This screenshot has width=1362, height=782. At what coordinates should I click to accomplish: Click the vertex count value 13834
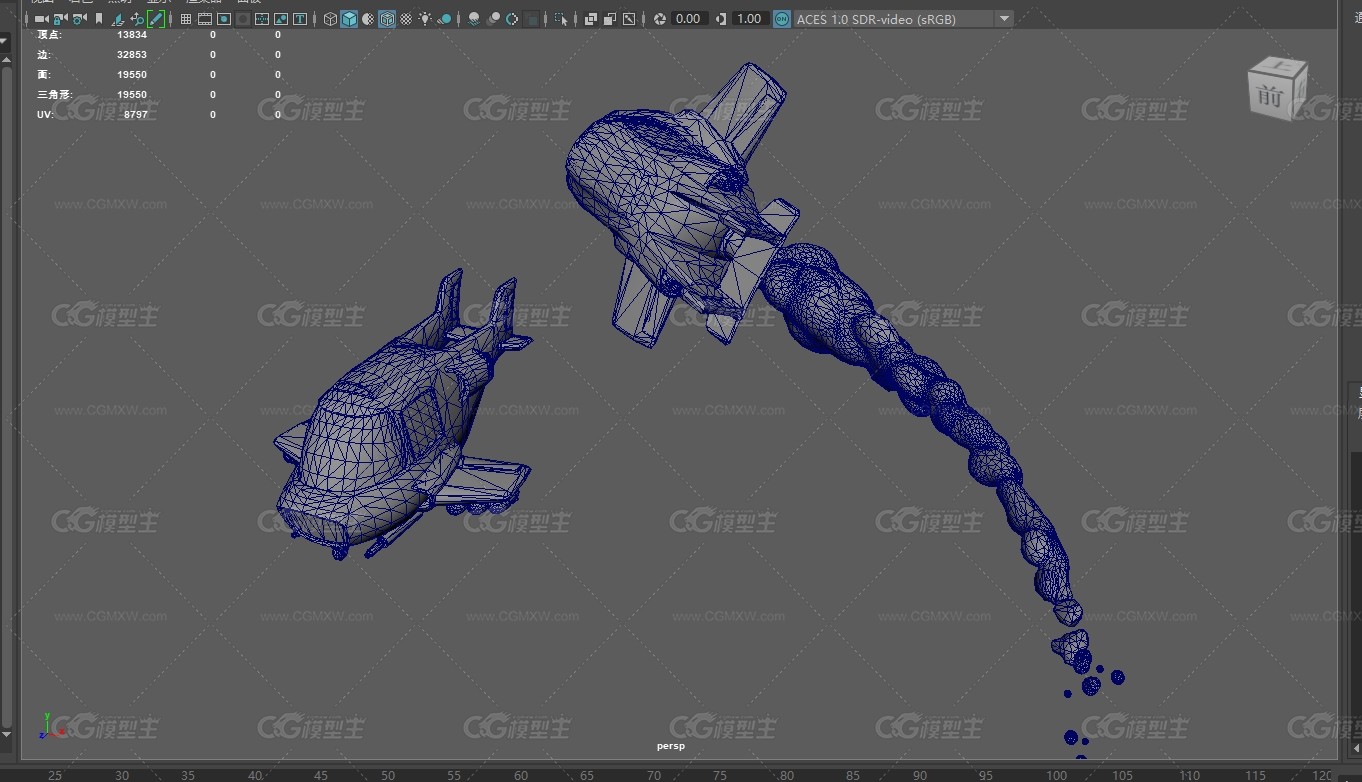[132, 35]
